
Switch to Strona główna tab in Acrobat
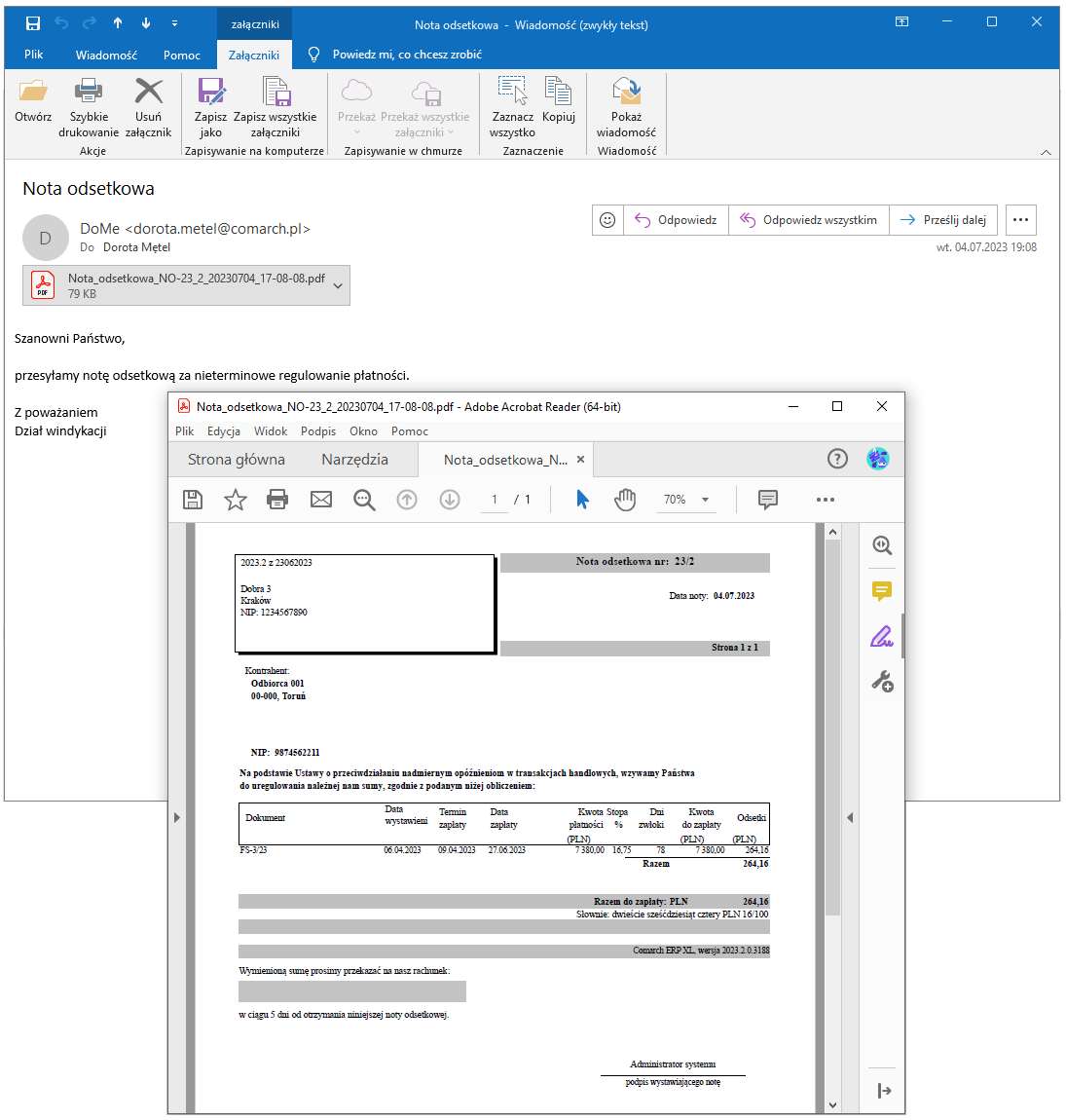tap(237, 460)
